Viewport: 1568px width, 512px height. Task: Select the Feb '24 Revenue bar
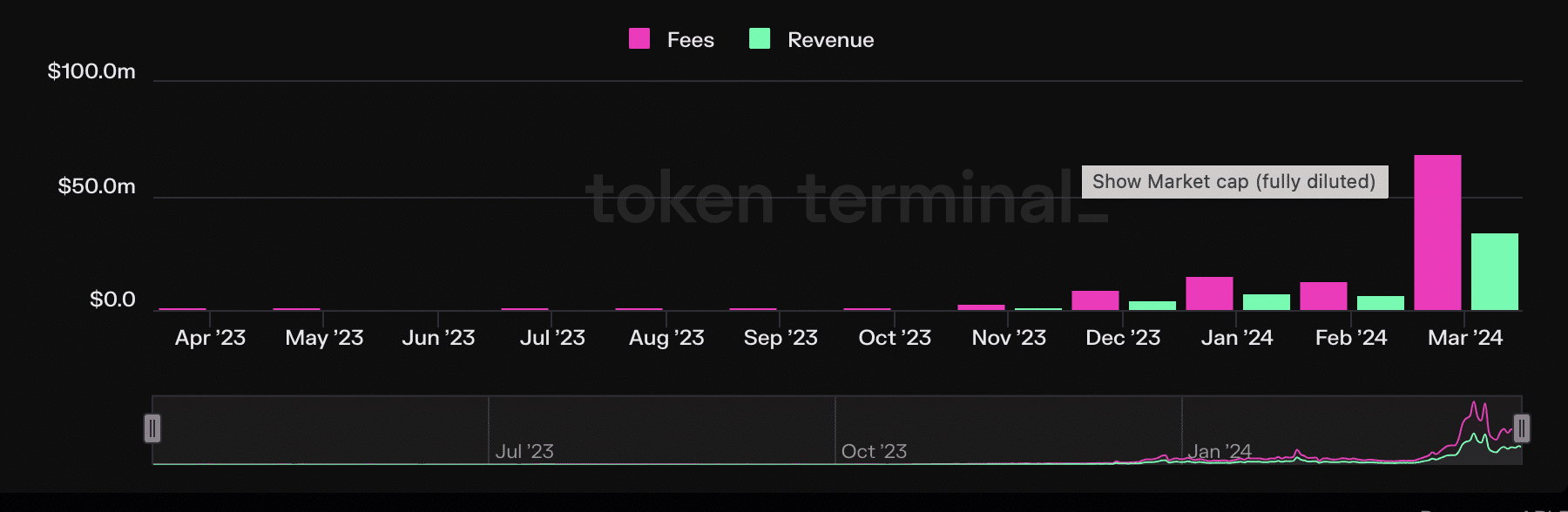pyautogui.click(x=1380, y=303)
